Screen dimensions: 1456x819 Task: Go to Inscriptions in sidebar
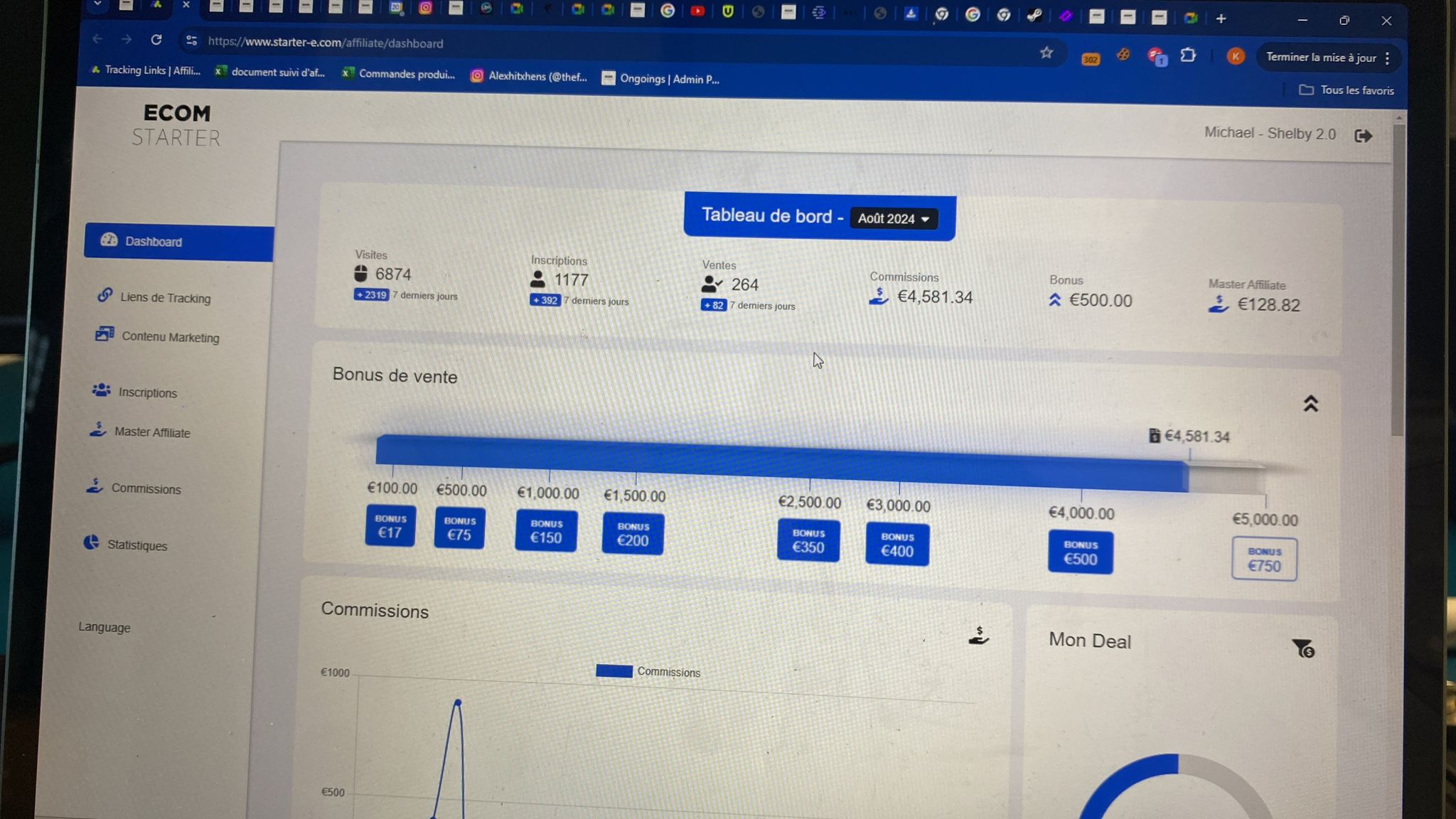(147, 392)
